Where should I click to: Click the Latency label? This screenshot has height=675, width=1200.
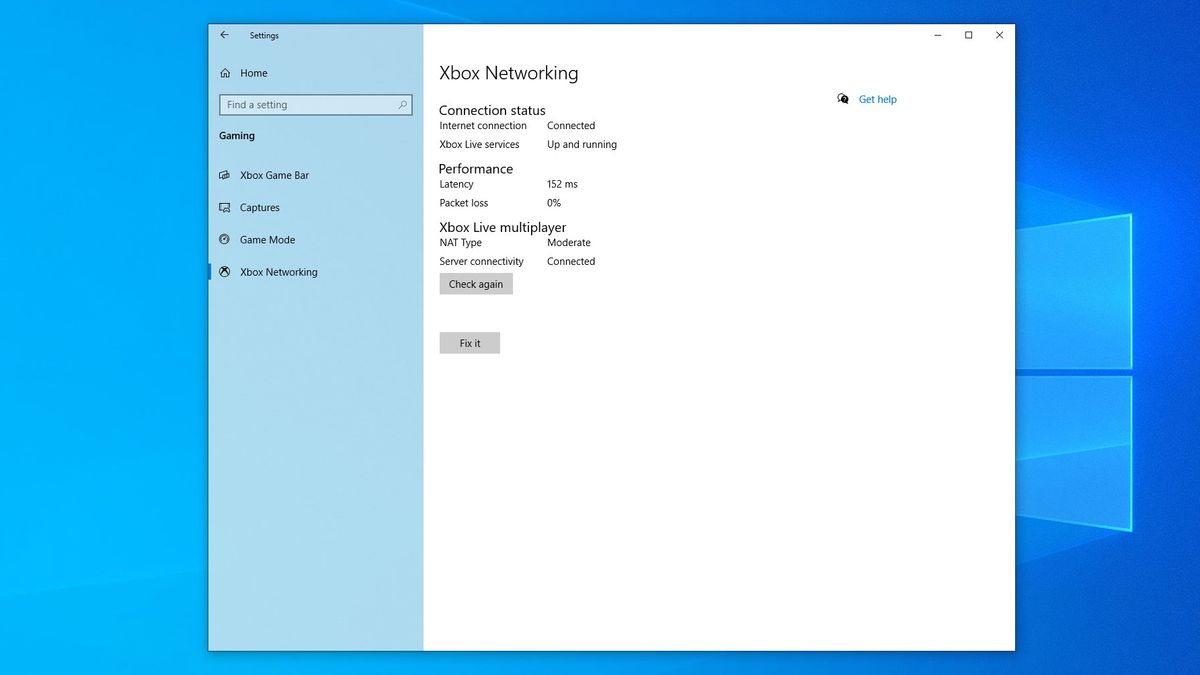pos(457,184)
